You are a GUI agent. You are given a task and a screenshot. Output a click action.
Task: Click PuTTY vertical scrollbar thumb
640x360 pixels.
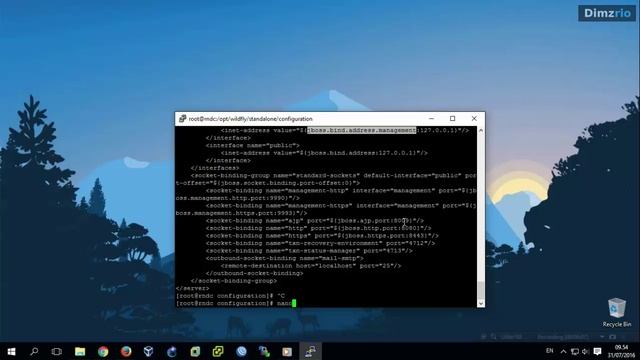481,290
